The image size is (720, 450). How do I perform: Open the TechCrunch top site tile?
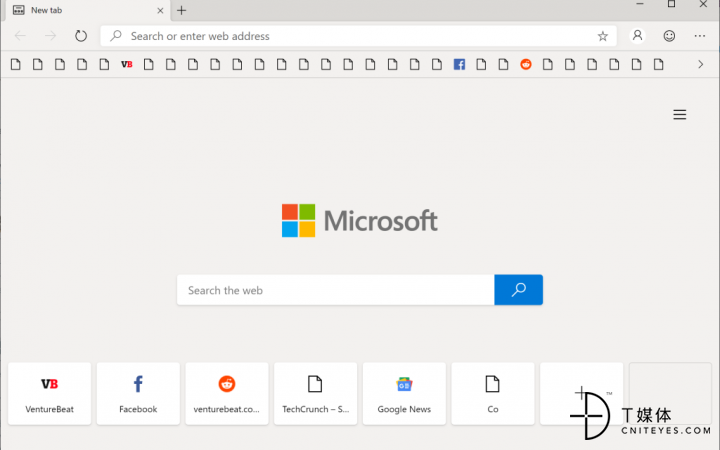(x=315, y=394)
